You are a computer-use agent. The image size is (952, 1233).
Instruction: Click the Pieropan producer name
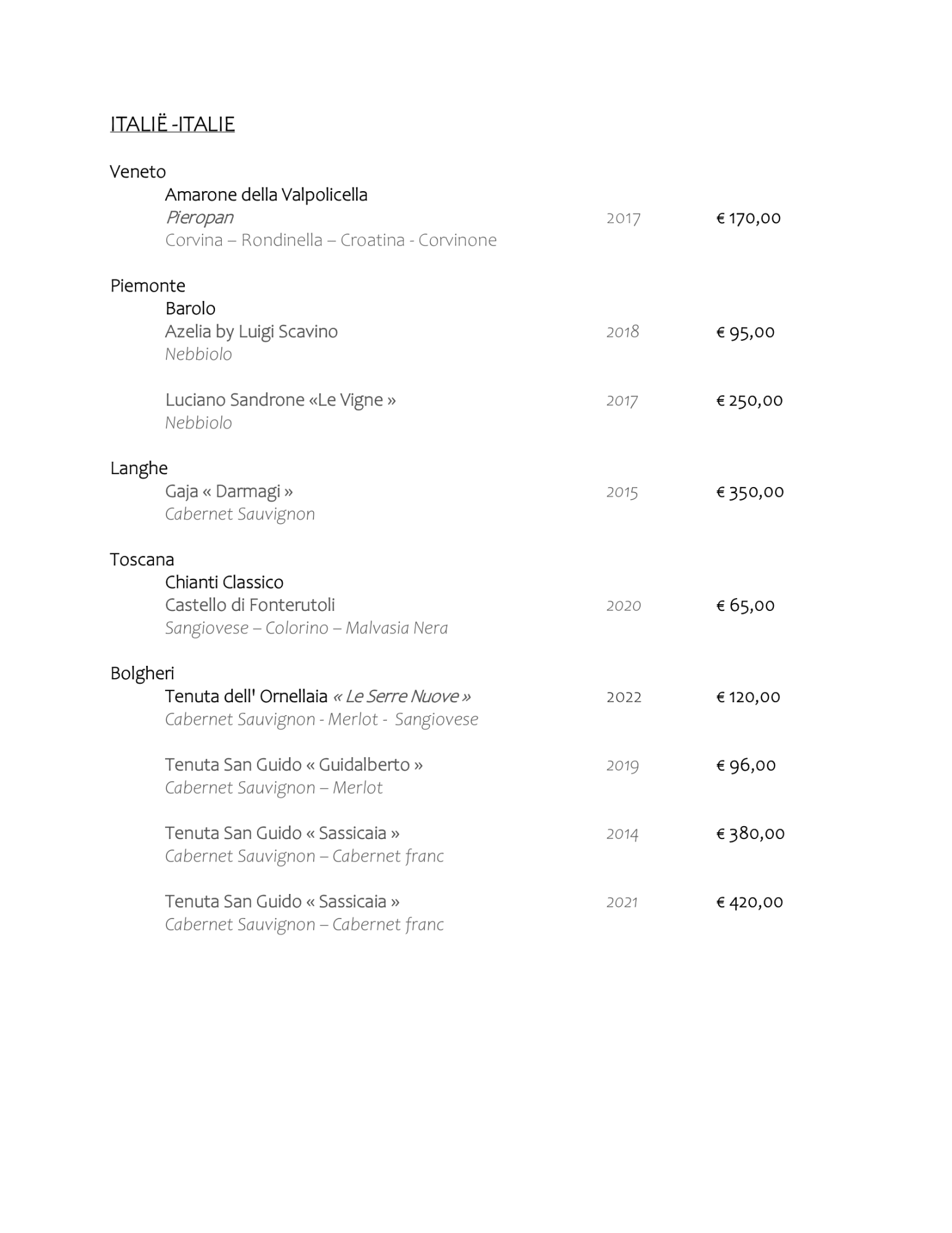(x=199, y=218)
